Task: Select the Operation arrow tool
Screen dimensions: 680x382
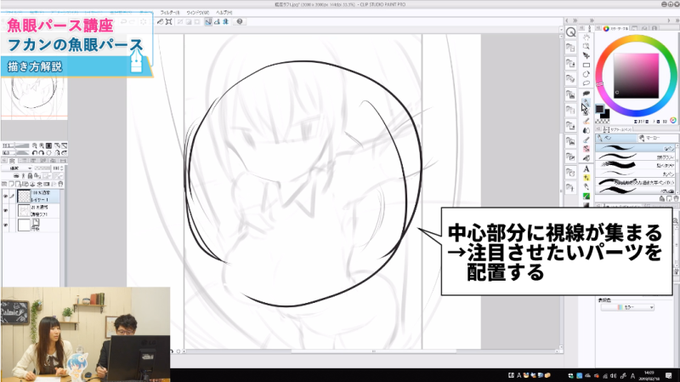Action: [x=586, y=56]
